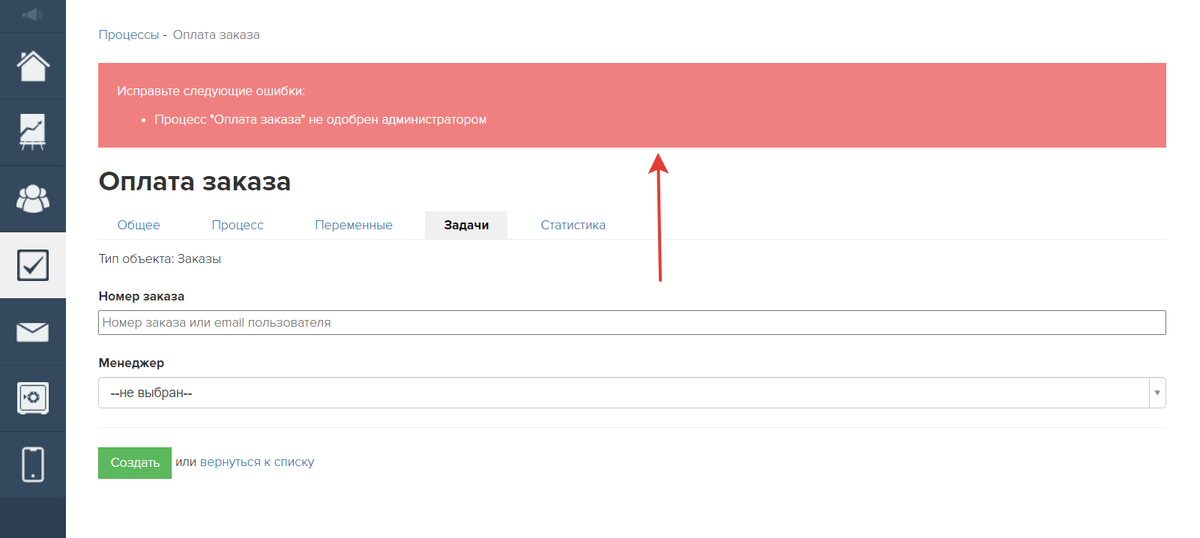The height and width of the screenshot is (538, 1200).
Task: Select the checkmark tasks icon in sidebar
Action: pyautogui.click(x=32, y=265)
